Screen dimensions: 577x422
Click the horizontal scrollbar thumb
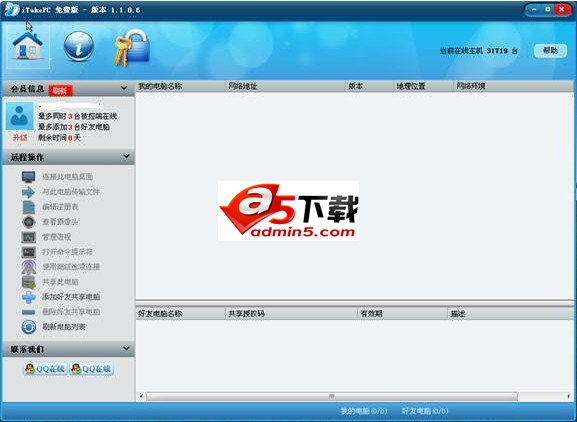[x=332, y=396]
